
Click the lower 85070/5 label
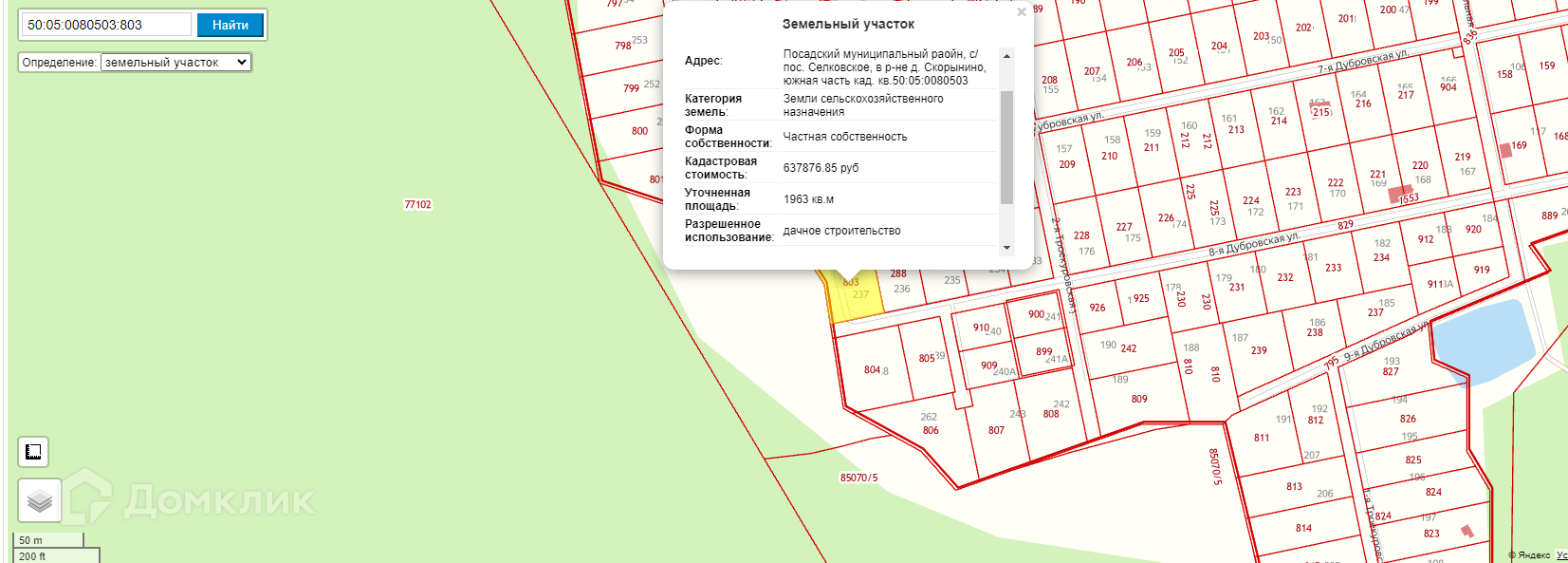tap(859, 478)
